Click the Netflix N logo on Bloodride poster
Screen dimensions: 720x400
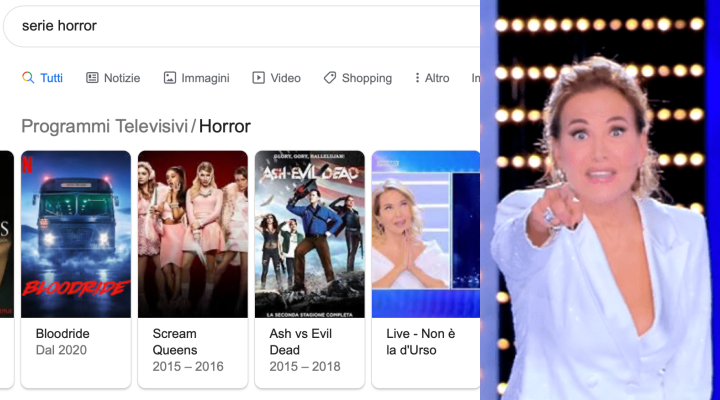(28, 165)
